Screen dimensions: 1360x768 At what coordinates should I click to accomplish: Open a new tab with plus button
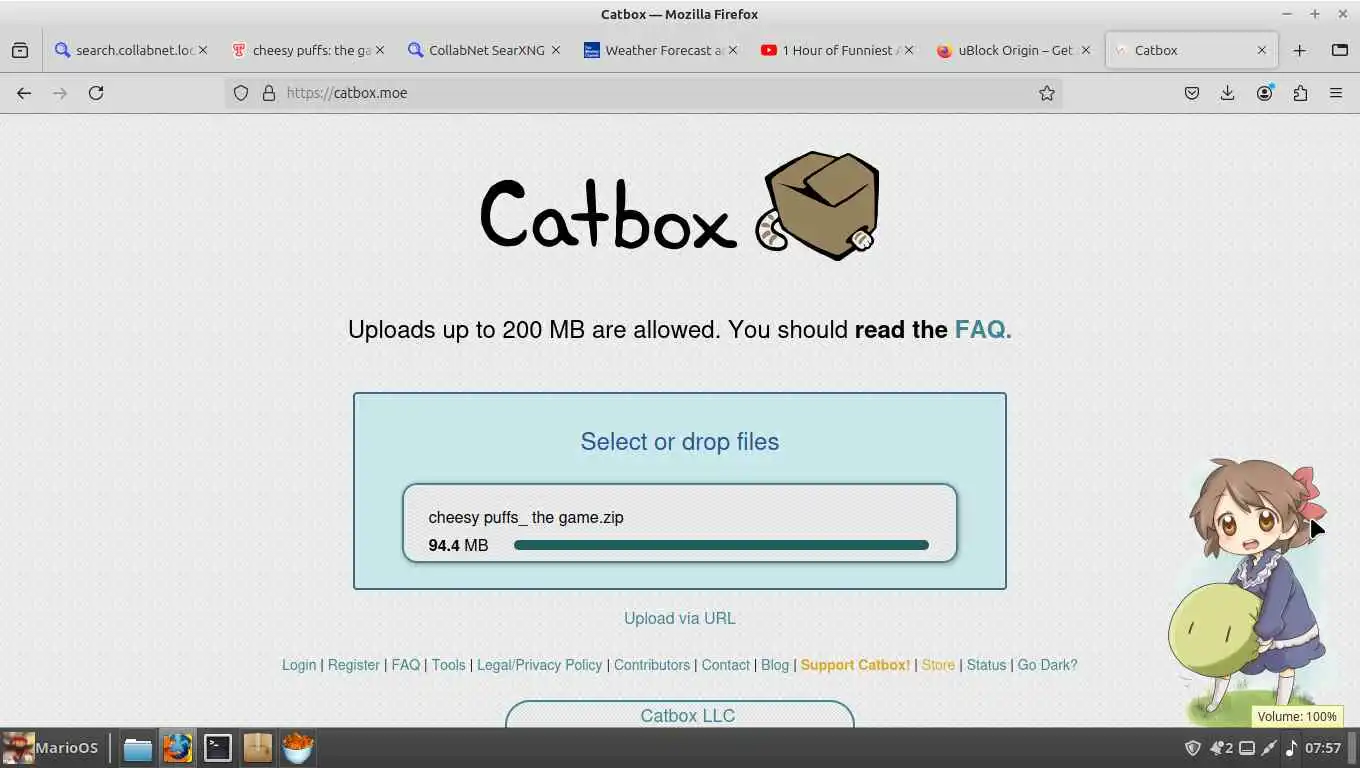point(1300,50)
